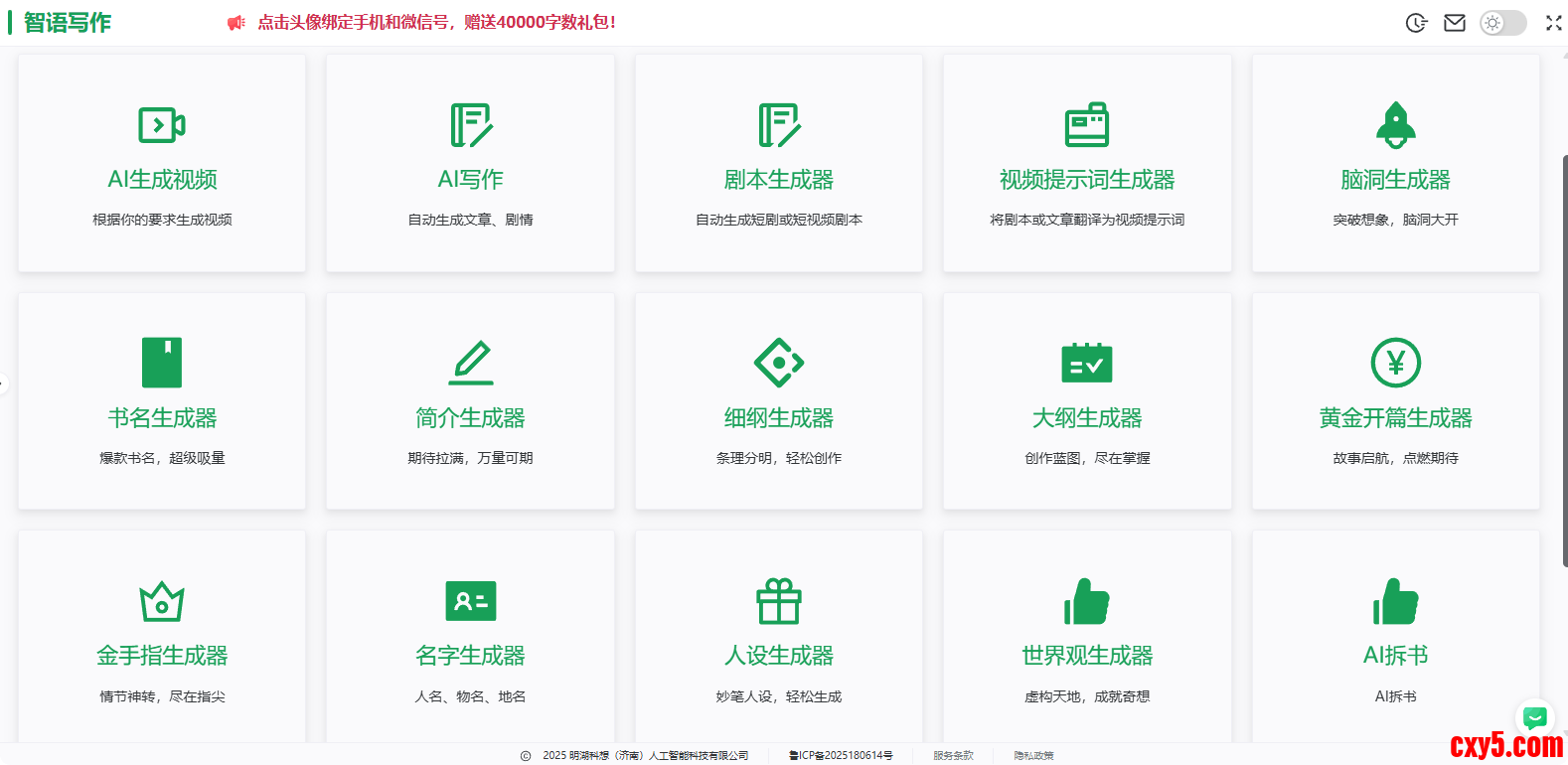The width and height of the screenshot is (1568, 765).
Task: Open the AI生成视频 title
Action: click(x=162, y=180)
